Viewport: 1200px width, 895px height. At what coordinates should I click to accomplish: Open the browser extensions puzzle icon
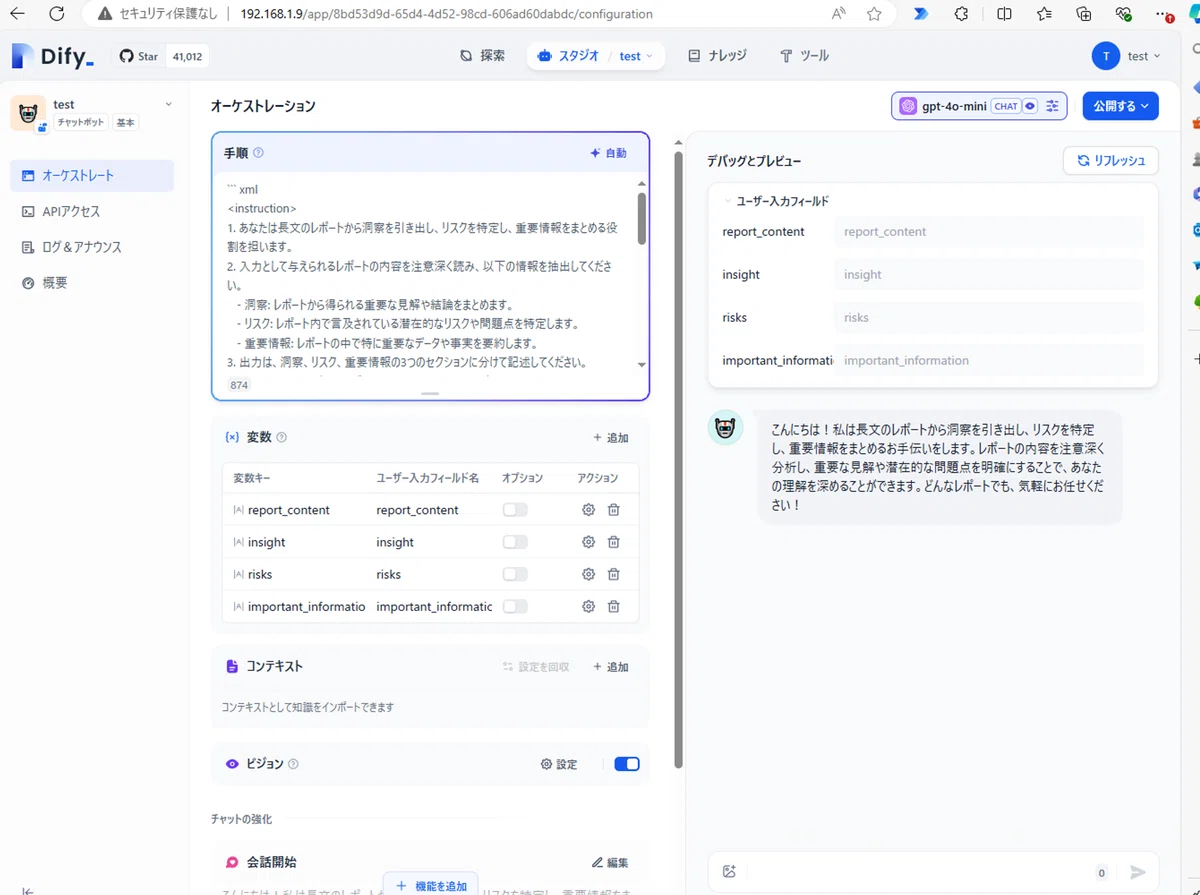962,14
